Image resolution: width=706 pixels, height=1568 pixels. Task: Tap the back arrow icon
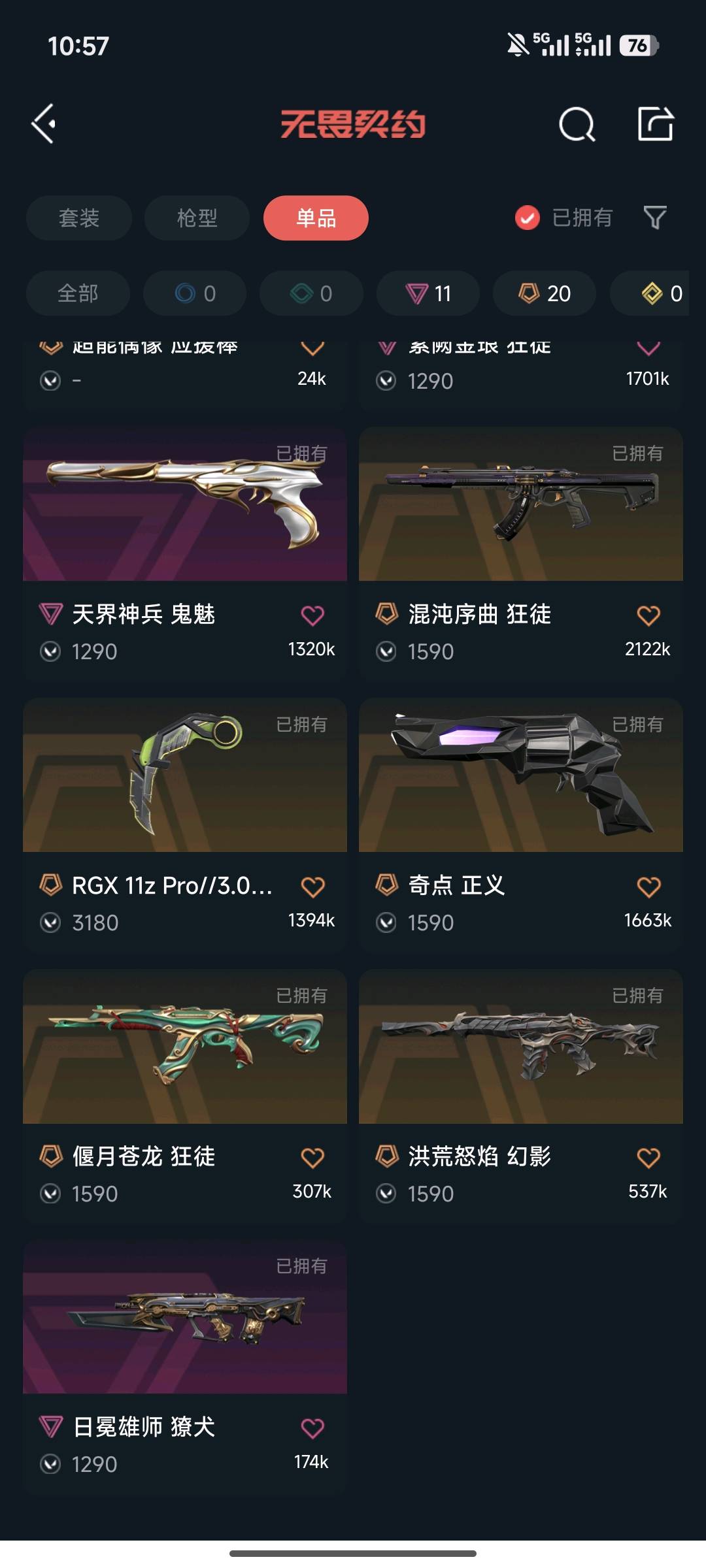(x=44, y=123)
